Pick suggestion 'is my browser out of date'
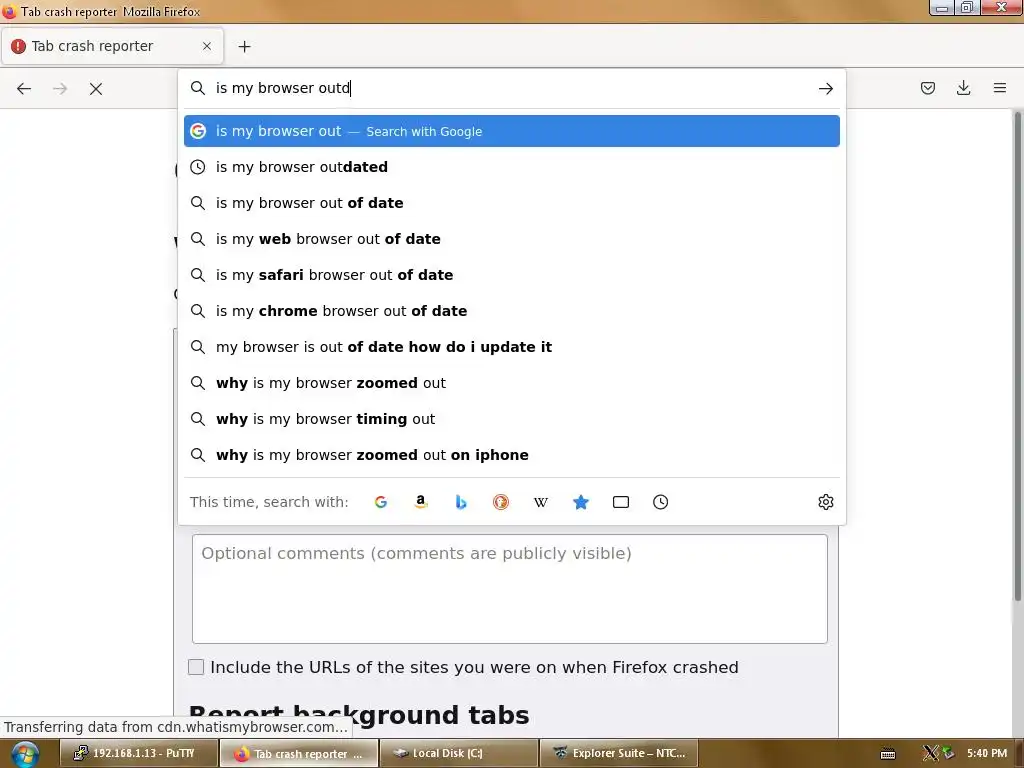Image resolution: width=1024 pixels, height=768 pixels. [x=511, y=203]
